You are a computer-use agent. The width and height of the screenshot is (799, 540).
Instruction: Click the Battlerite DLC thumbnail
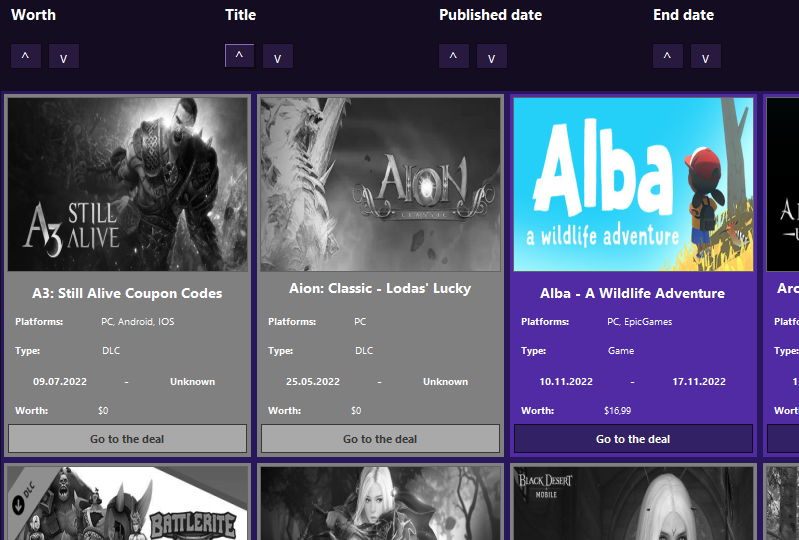(127, 505)
